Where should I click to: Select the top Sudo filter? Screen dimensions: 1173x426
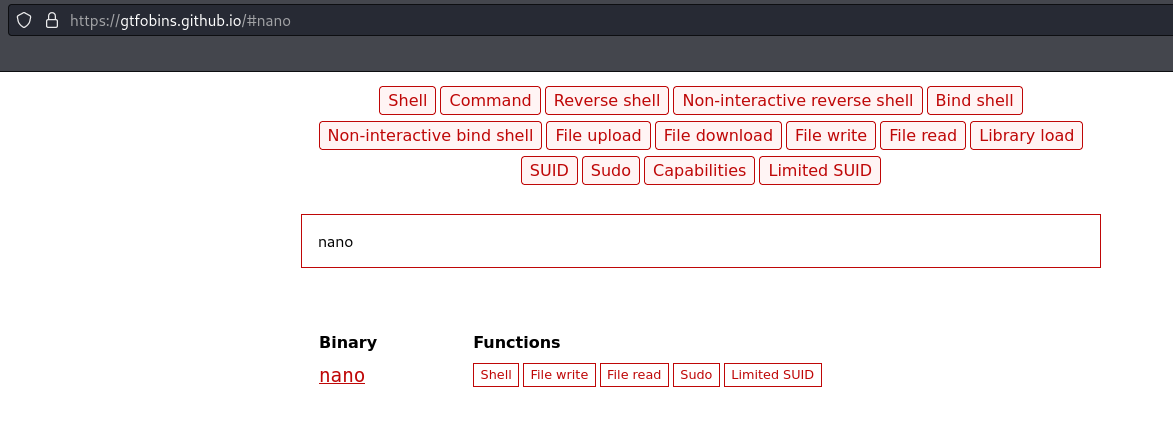click(610, 170)
